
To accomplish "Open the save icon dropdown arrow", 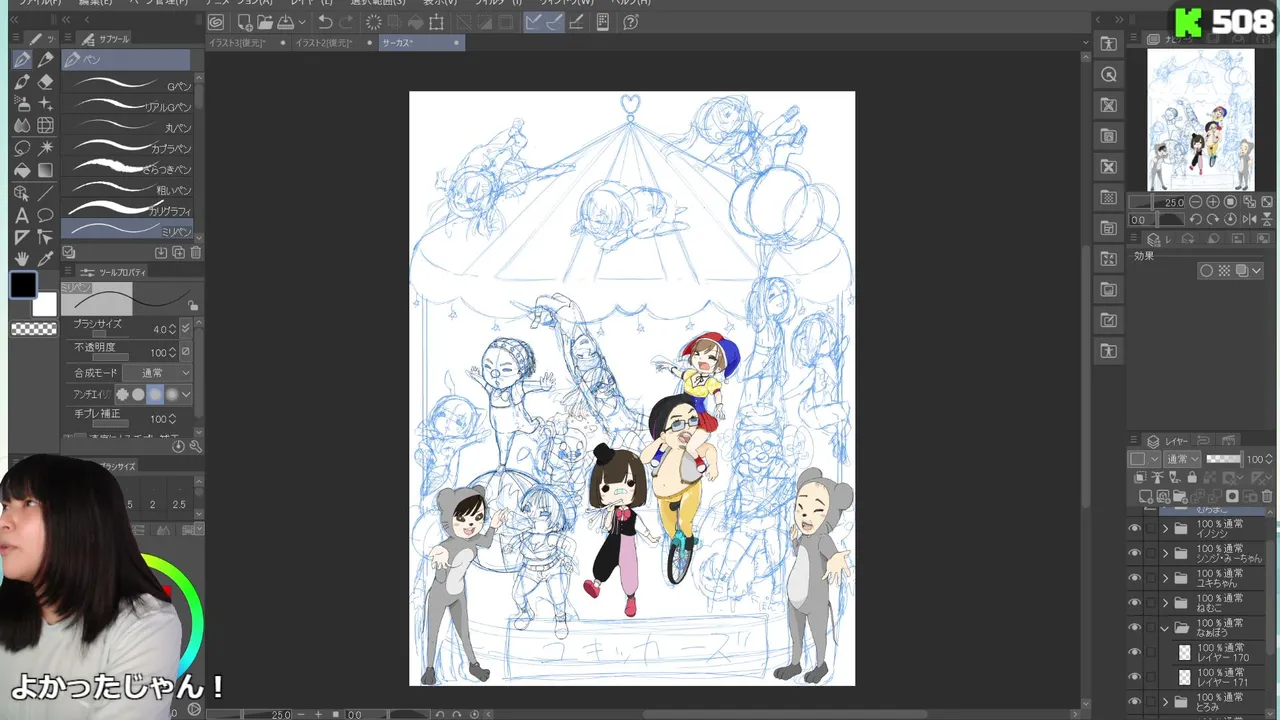I will (301, 22).
